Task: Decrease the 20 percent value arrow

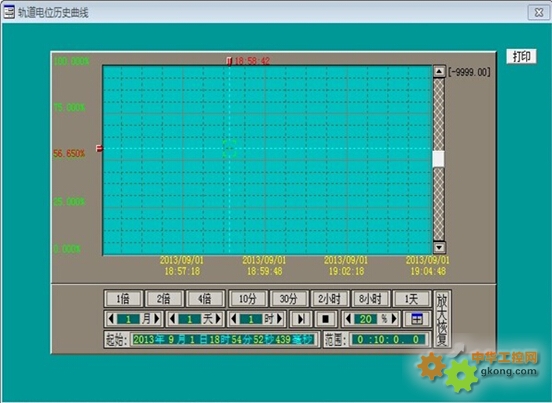Action: 348,319
